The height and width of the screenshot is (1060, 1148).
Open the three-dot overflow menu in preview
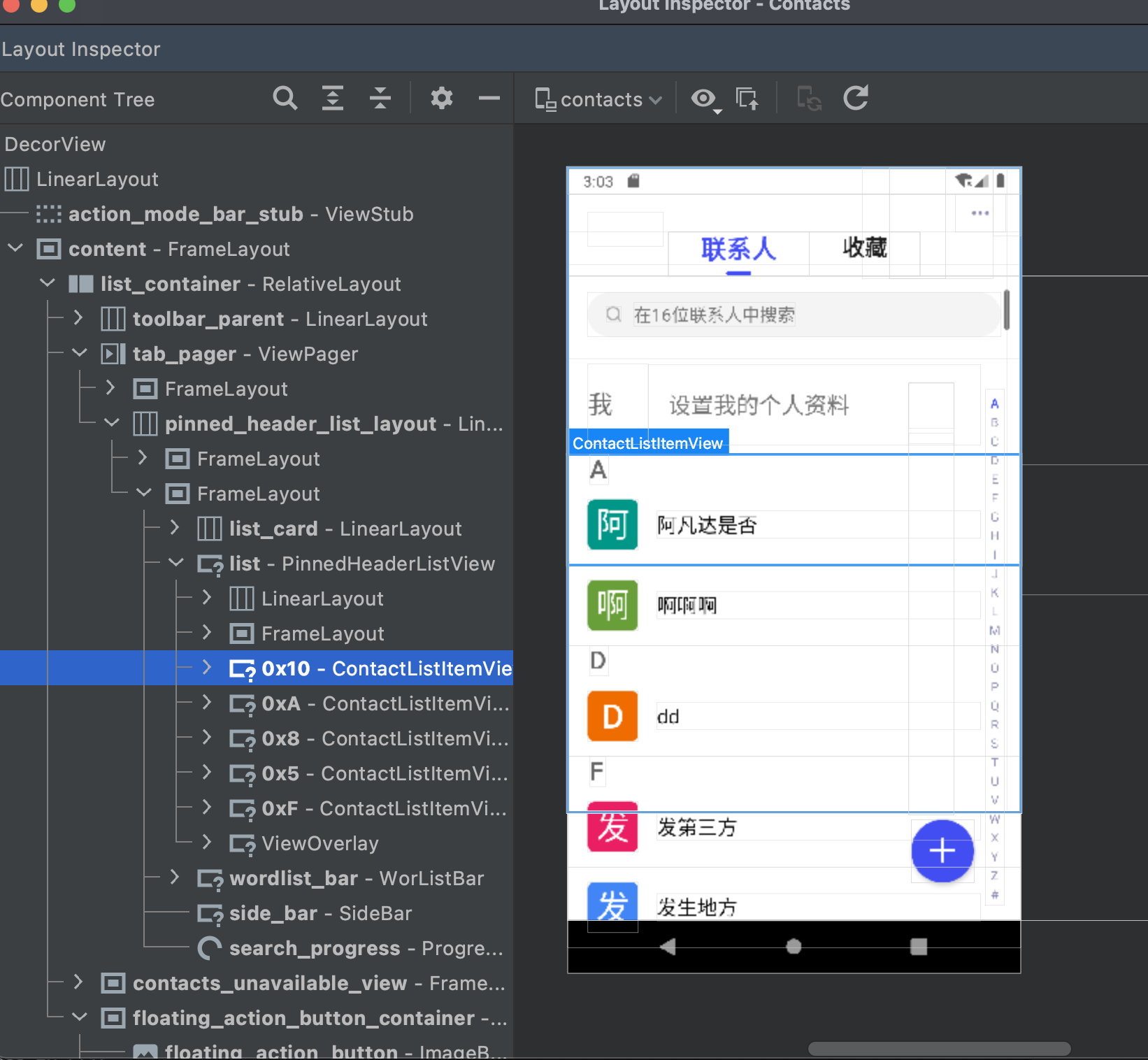pos(980,213)
